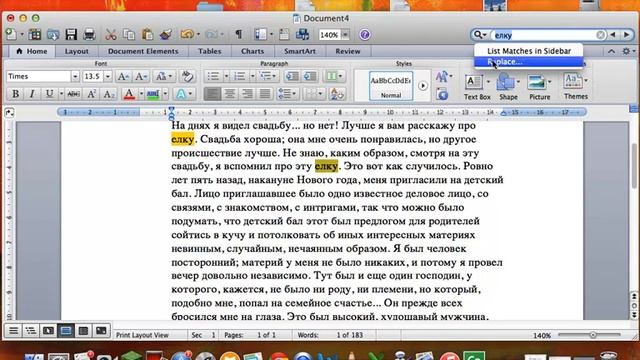Open templates gallery icon

pos(35,35)
